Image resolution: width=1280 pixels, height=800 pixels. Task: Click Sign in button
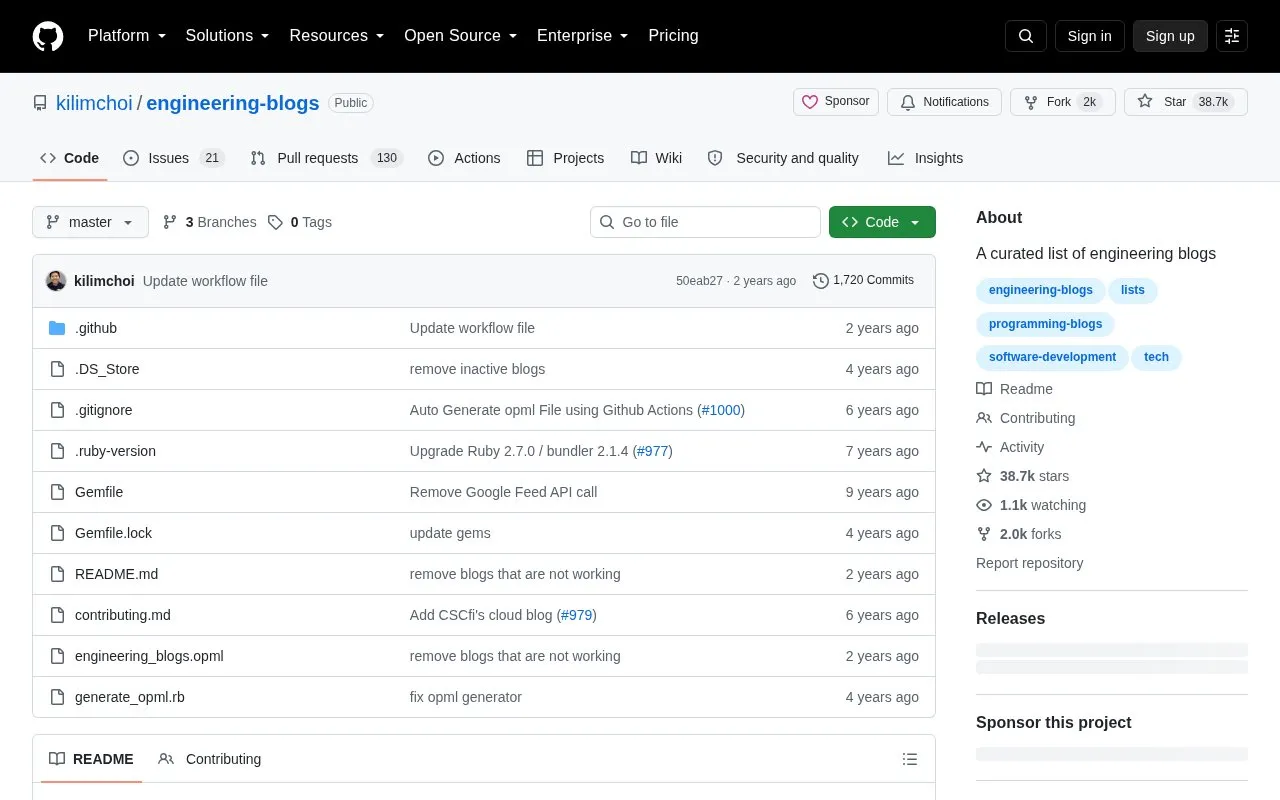coord(1089,36)
